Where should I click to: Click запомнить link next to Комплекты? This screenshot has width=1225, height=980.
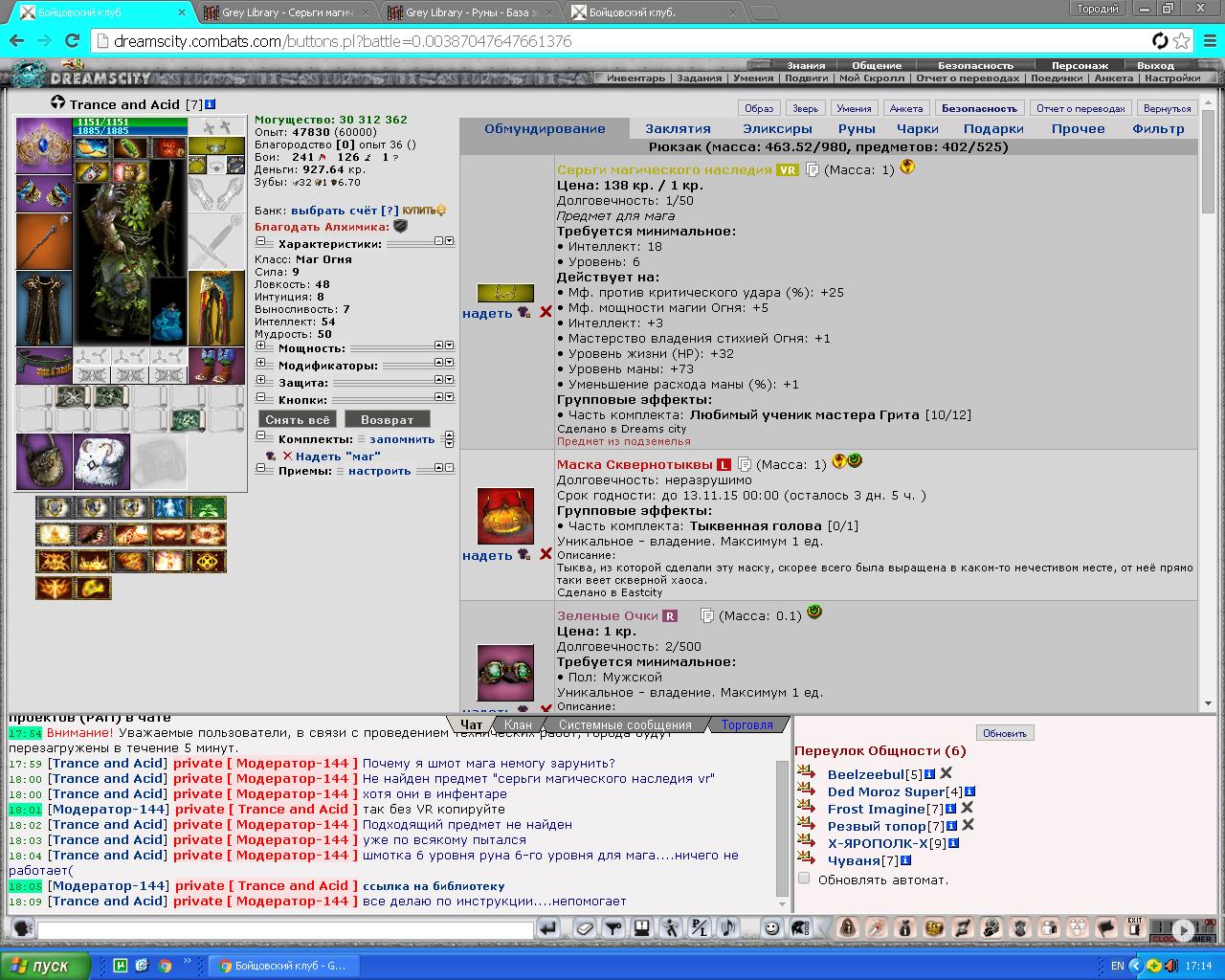click(x=402, y=439)
